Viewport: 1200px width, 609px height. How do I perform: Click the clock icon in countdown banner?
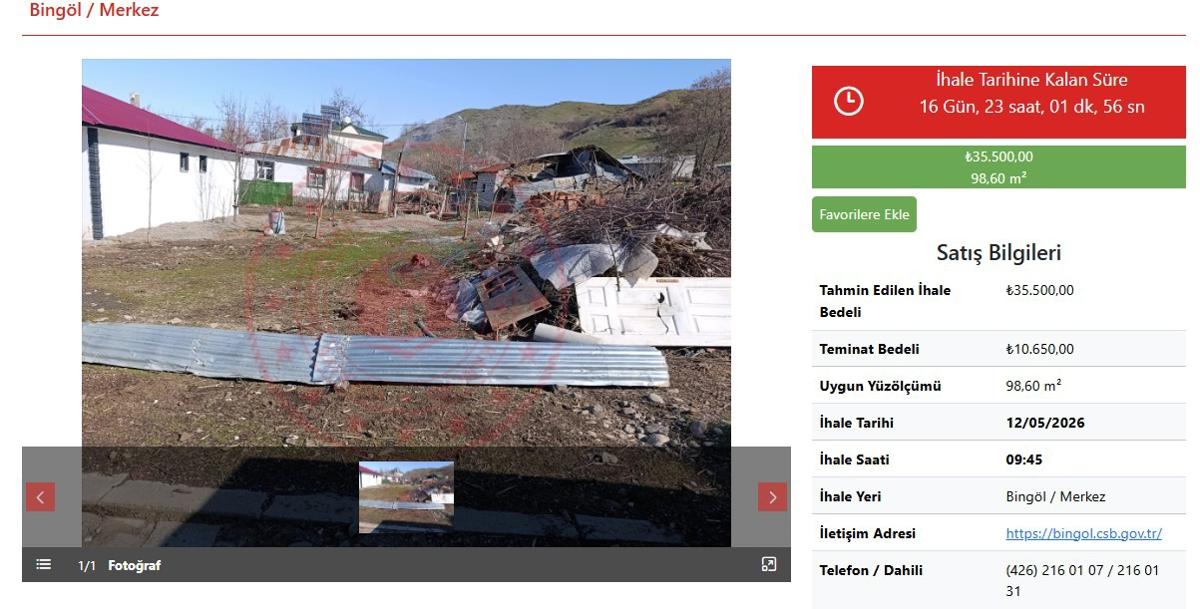[x=849, y=101]
